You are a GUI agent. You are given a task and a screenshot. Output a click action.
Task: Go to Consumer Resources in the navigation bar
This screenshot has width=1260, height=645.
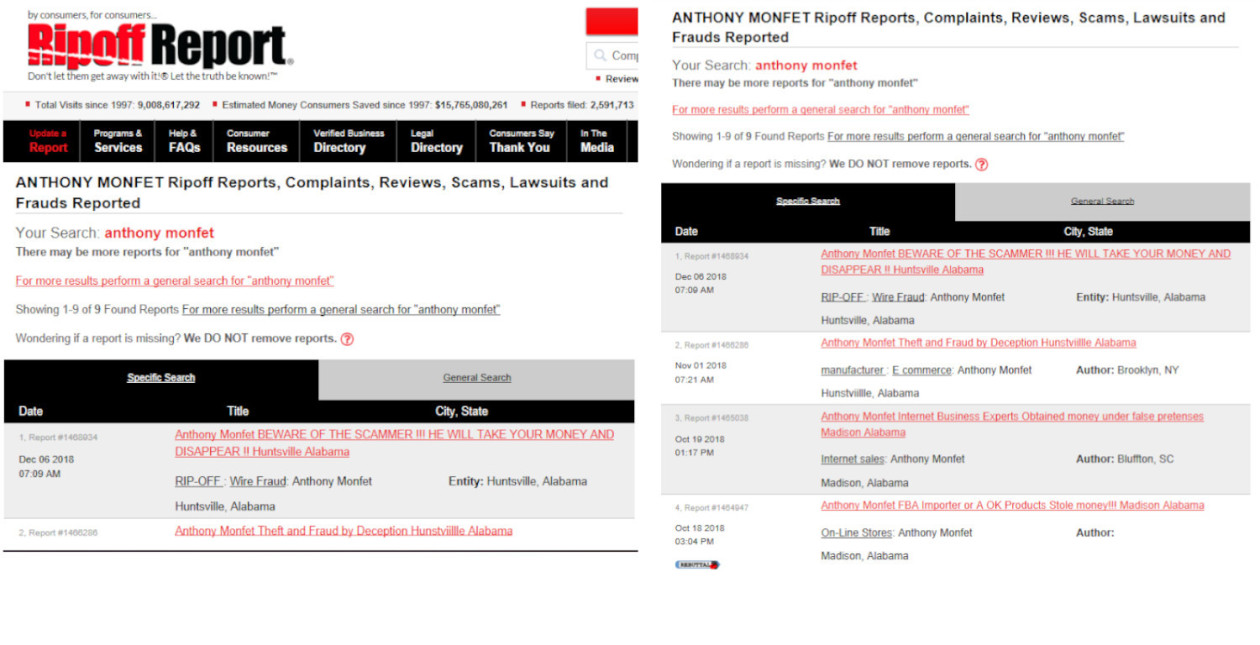pos(257,141)
